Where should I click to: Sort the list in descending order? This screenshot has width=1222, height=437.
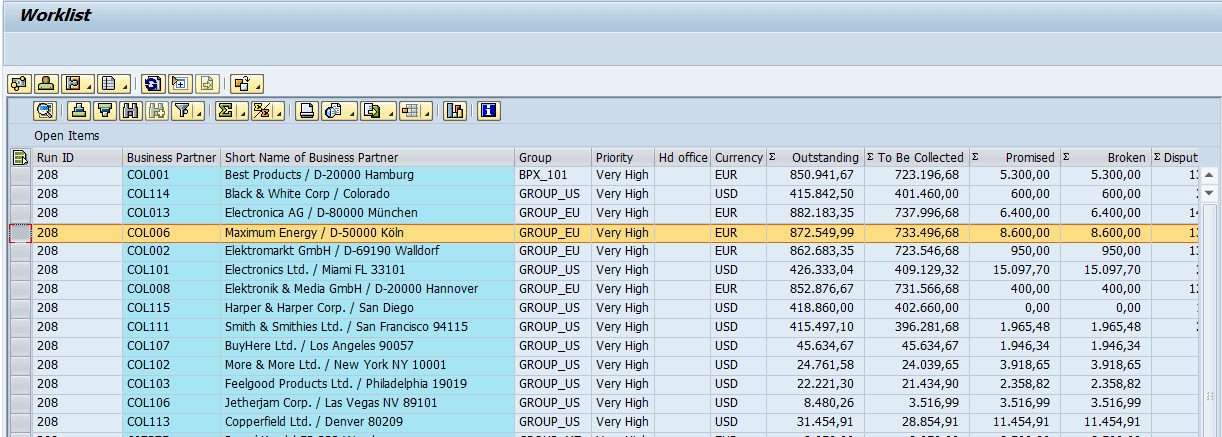(x=104, y=111)
